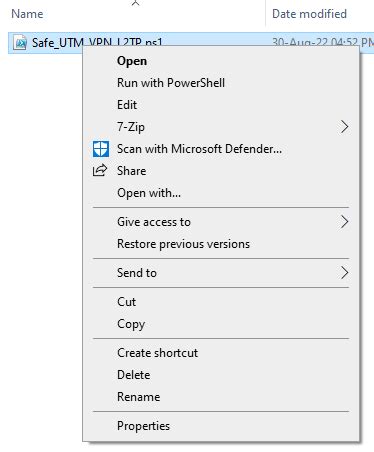
Task: Choose Open with... option
Action: pos(149,193)
